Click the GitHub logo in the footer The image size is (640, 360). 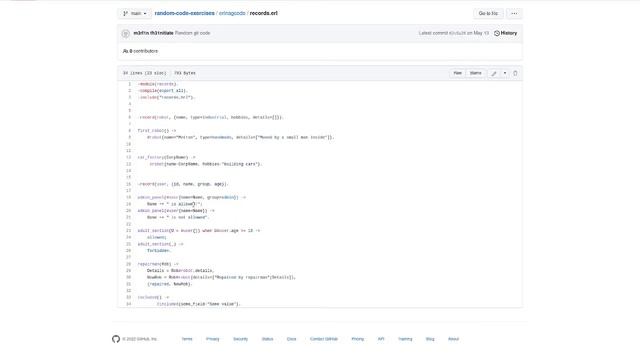point(116,339)
